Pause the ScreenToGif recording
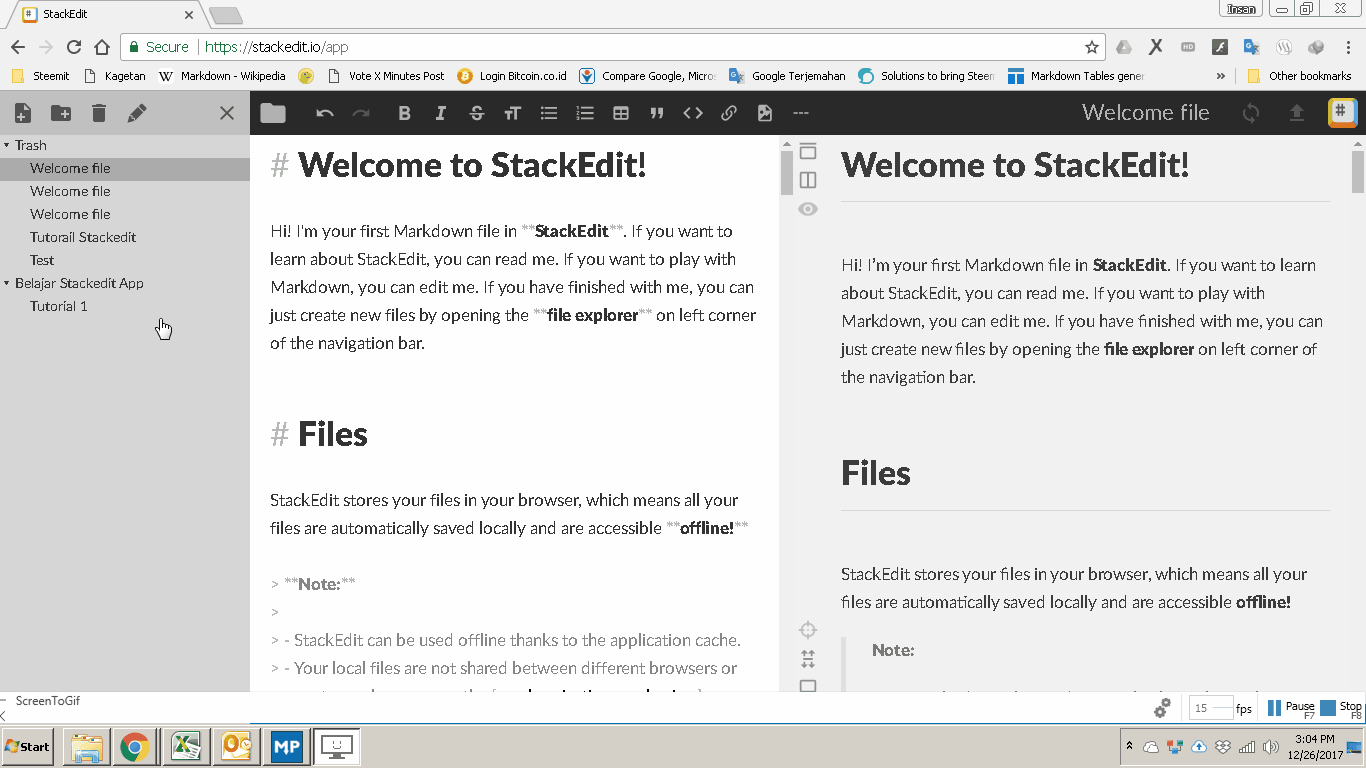The width and height of the screenshot is (1366, 768). 1291,708
